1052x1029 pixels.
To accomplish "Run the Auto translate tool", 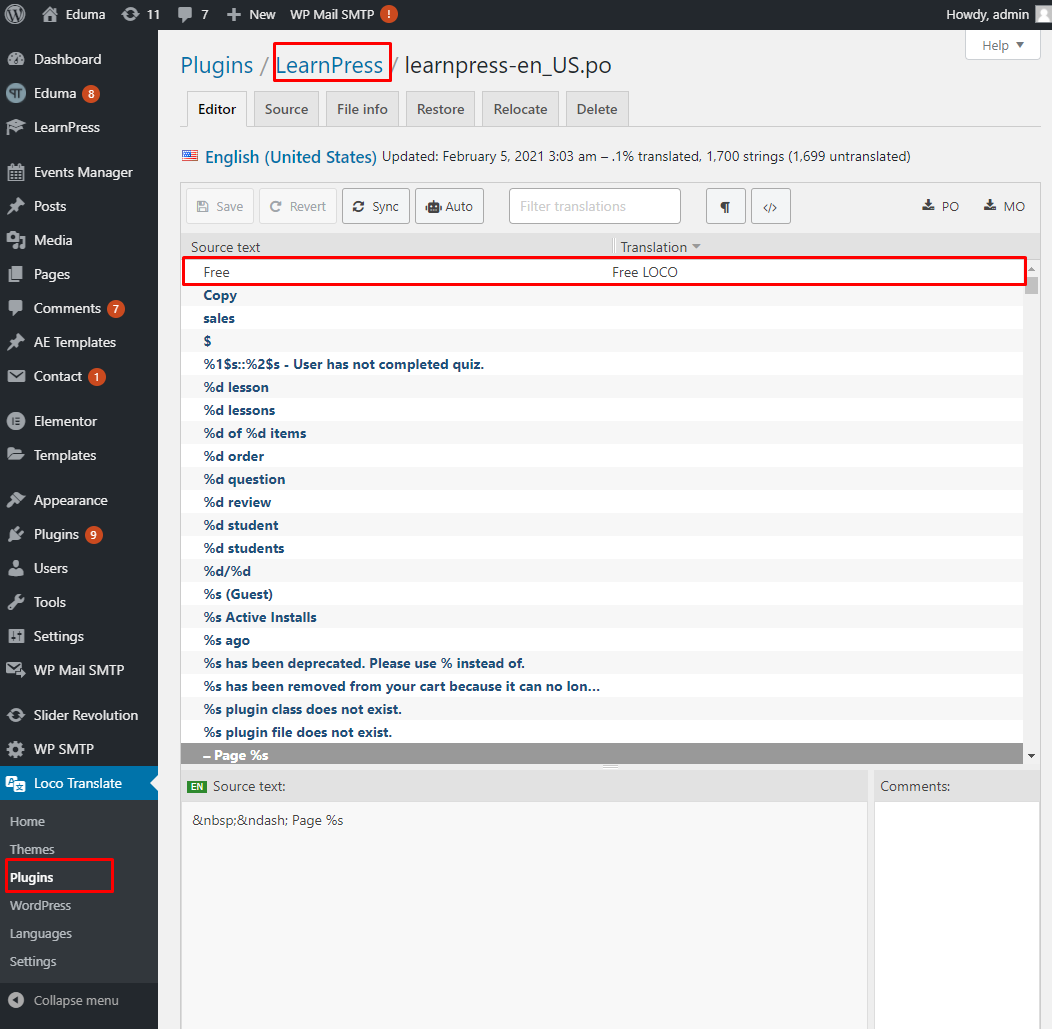I will pos(449,206).
